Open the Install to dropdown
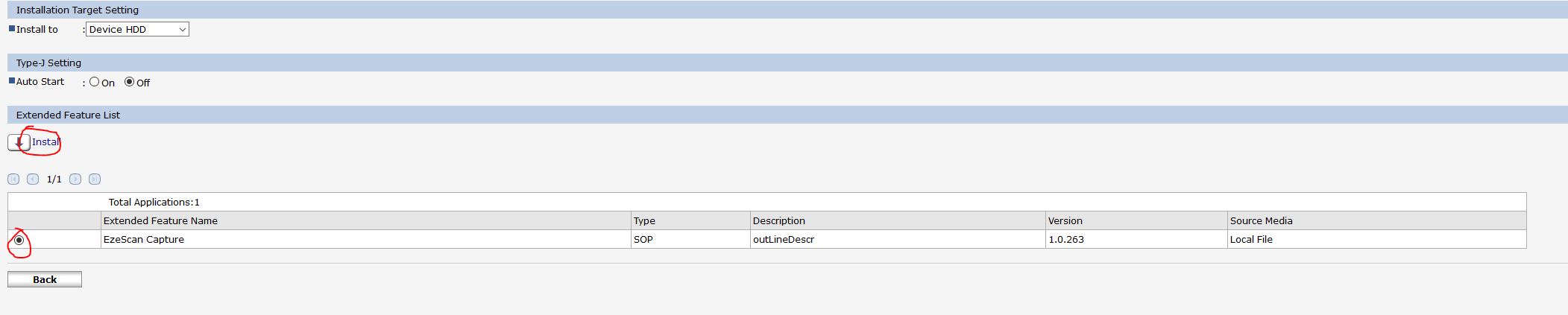The height and width of the screenshot is (315, 1568). point(136,29)
